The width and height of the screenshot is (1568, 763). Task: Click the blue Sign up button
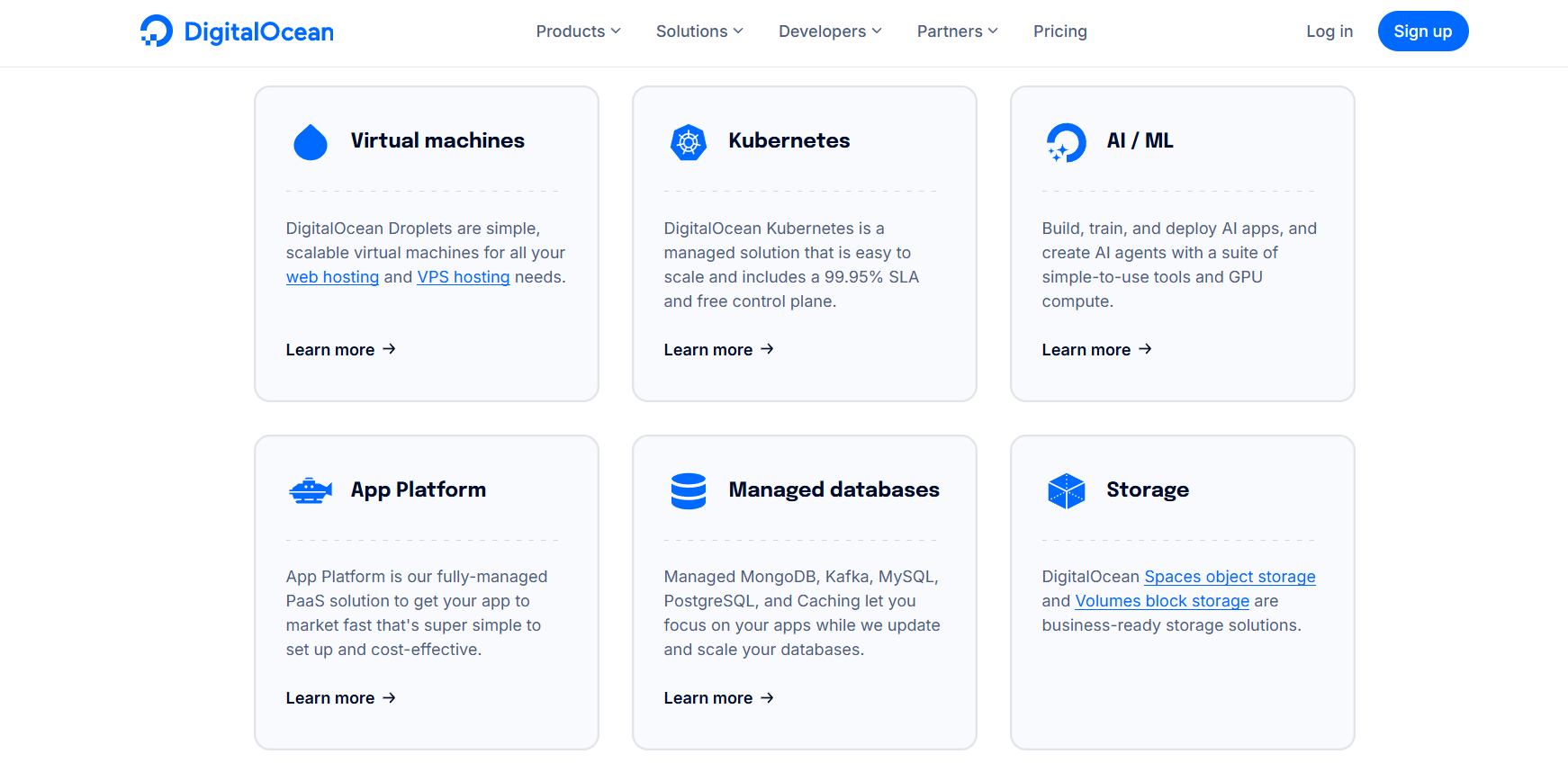(1423, 31)
